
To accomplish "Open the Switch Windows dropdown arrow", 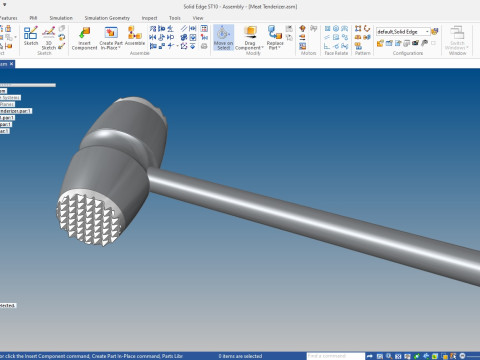I will pos(467,48).
